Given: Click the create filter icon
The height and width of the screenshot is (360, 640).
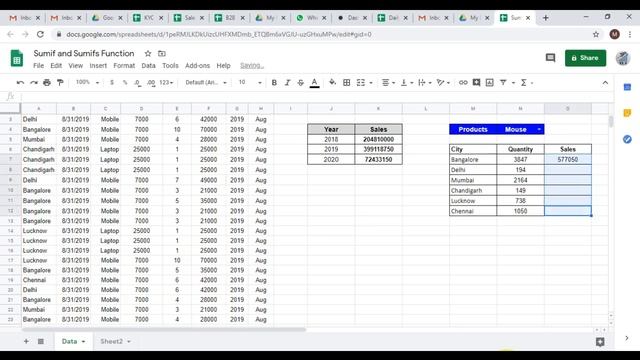Looking at the screenshot, I should pyautogui.click(x=503, y=83).
